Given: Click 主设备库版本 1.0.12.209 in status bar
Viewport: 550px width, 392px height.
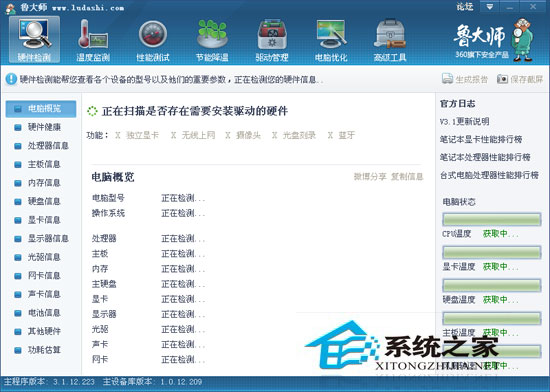Looking at the screenshot, I should click(x=153, y=382).
